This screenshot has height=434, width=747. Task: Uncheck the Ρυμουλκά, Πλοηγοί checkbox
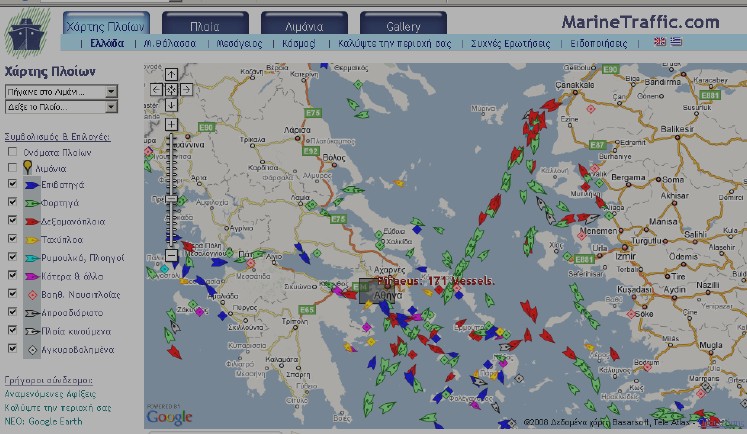coord(12,257)
